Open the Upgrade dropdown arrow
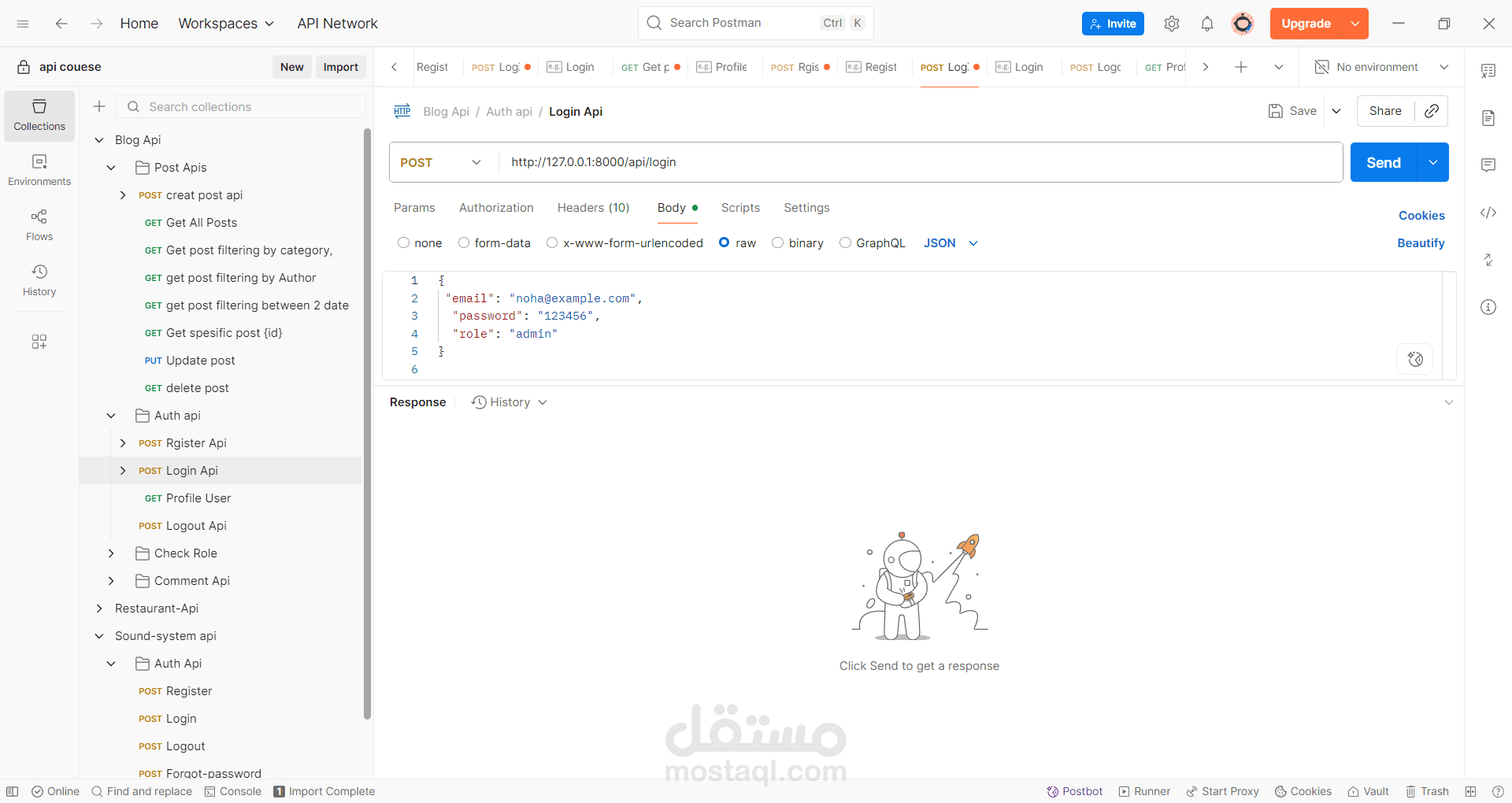 (1355, 24)
